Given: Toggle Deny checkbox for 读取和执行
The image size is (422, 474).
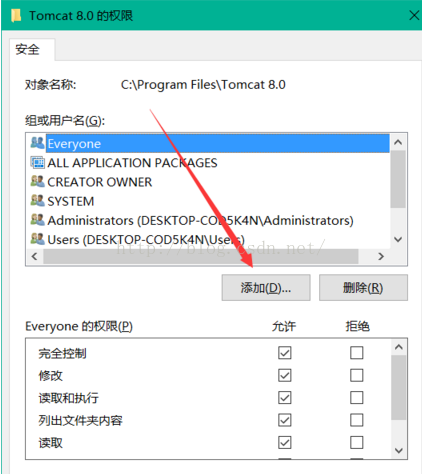Looking at the screenshot, I should pyautogui.click(x=357, y=398).
